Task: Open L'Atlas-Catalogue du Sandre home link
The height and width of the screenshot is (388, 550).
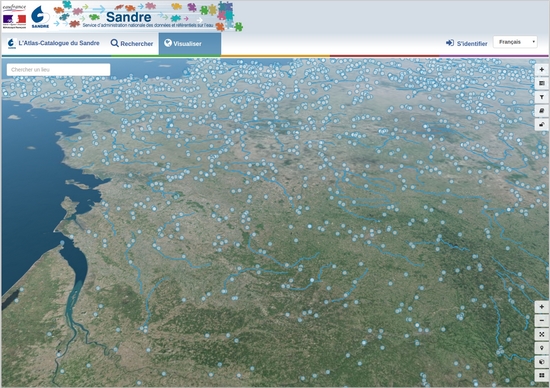Action: [54, 43]
